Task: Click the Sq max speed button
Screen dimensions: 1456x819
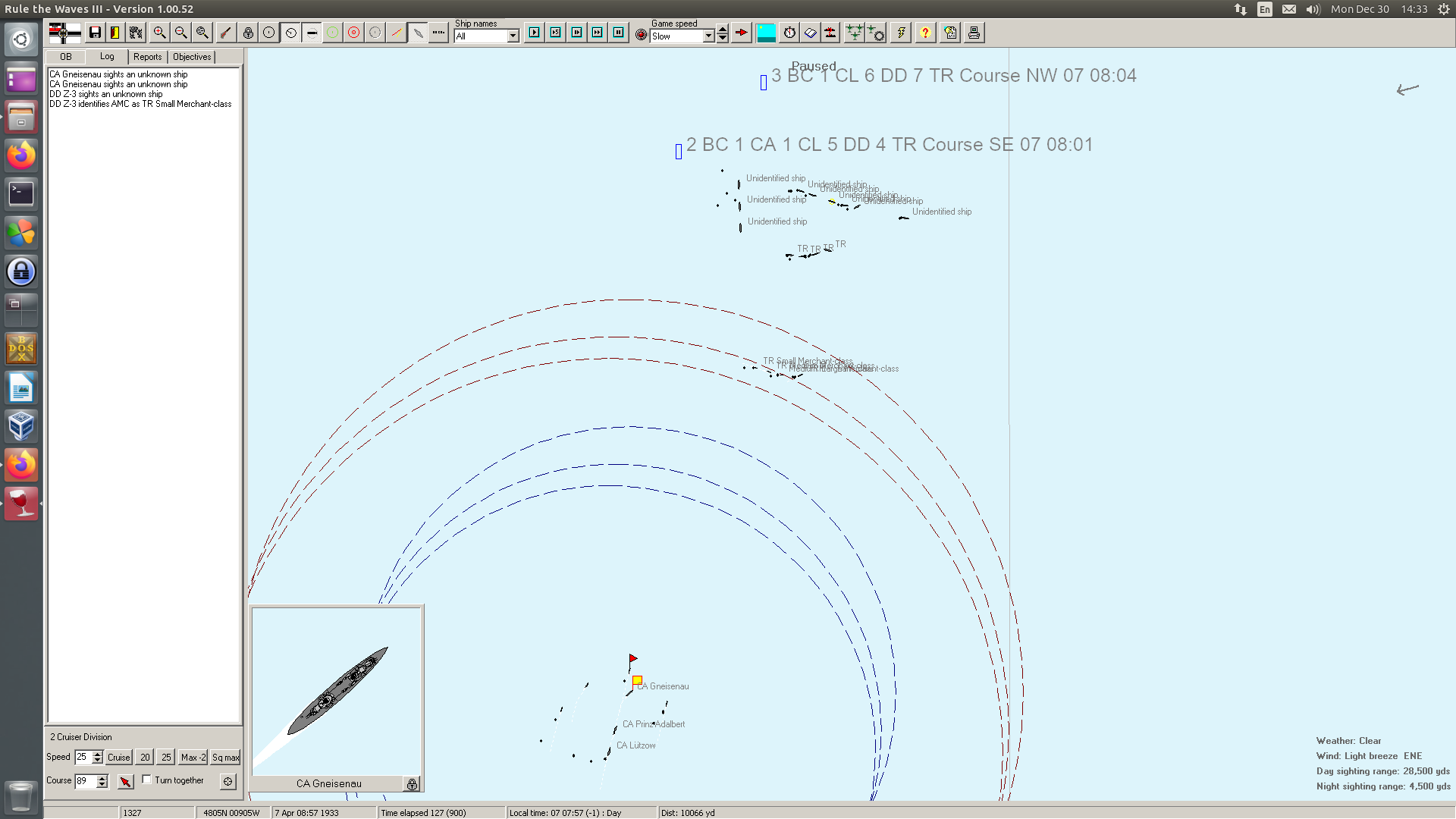Action: (226, 757)
